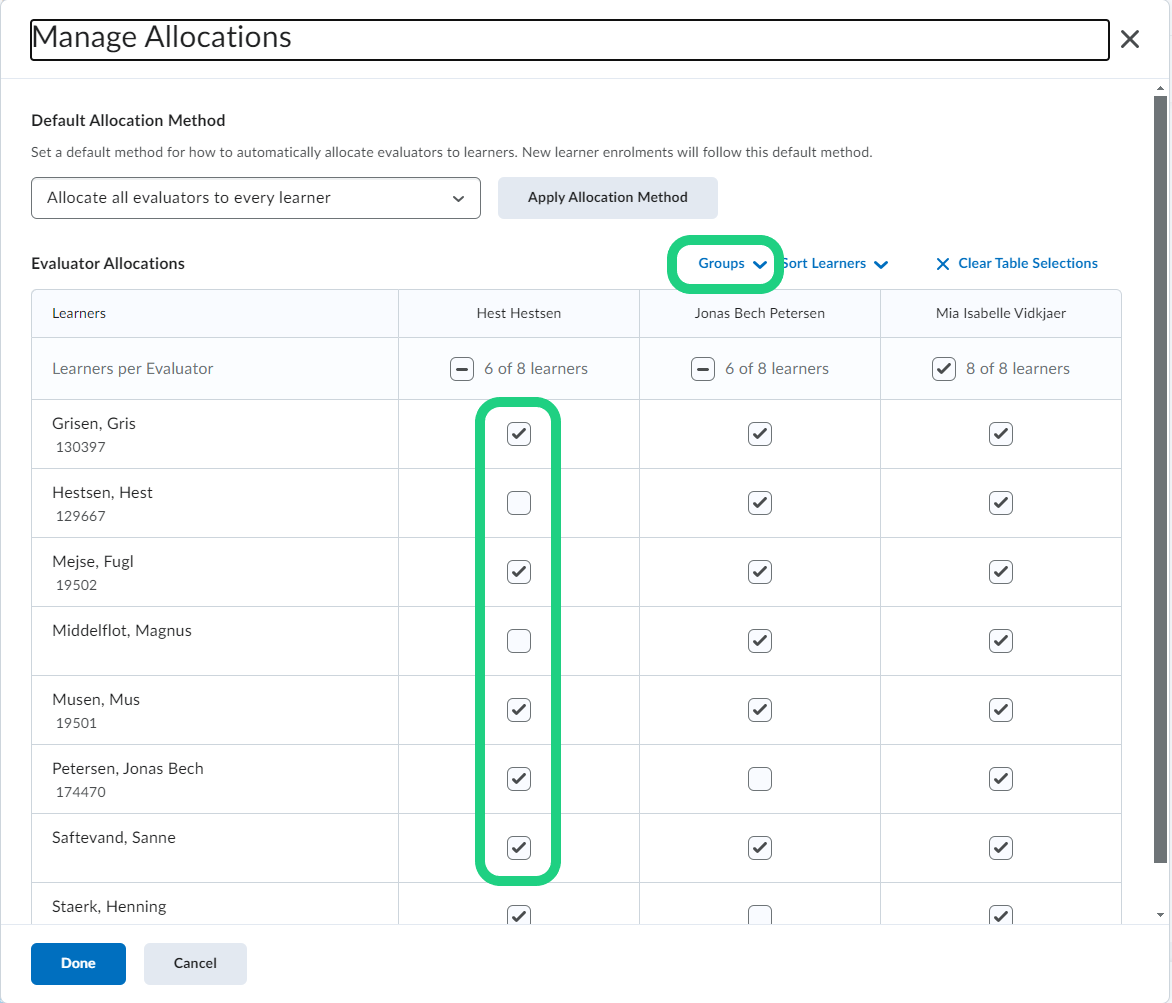Toggle select-all for Jonas Bech Petersen column
Image resolution: width=1172 pixels, height=1003 pixels.
click(702, 369)
